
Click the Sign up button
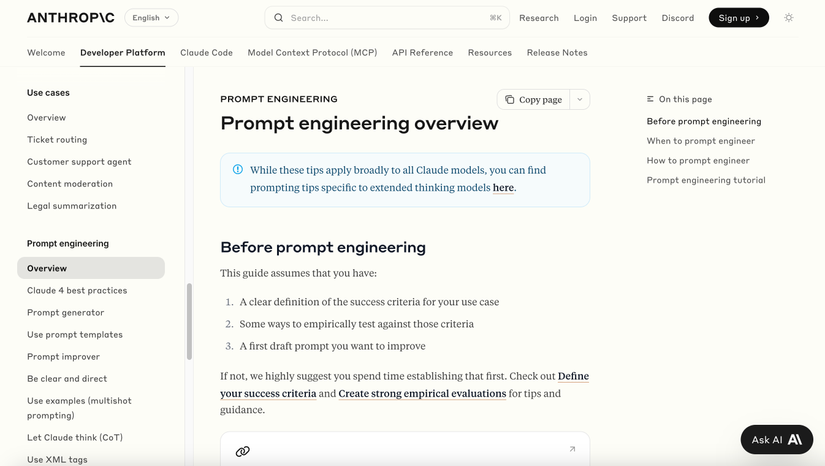tap(739, 18)
